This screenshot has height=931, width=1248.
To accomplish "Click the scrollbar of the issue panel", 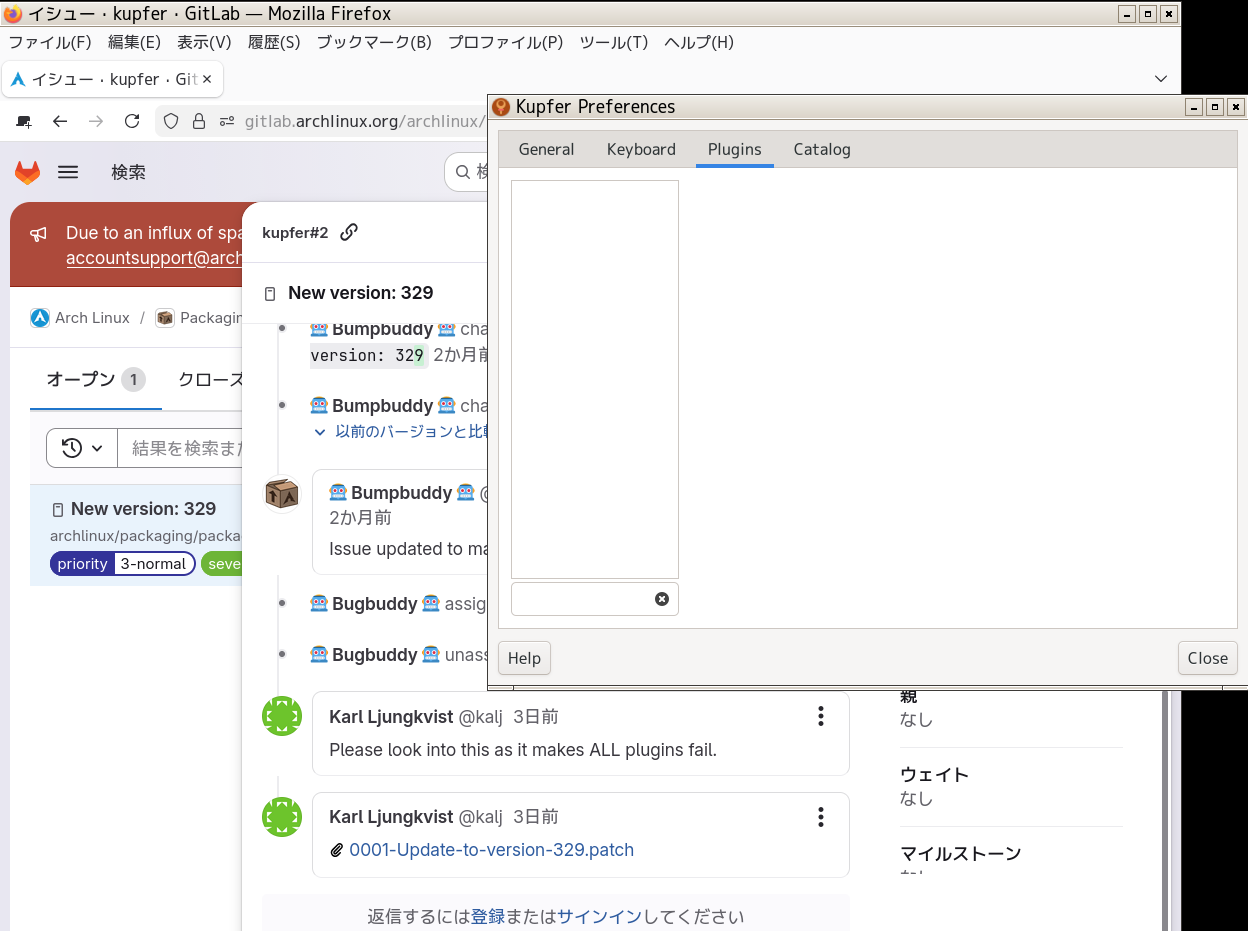I will [1166, 808].
